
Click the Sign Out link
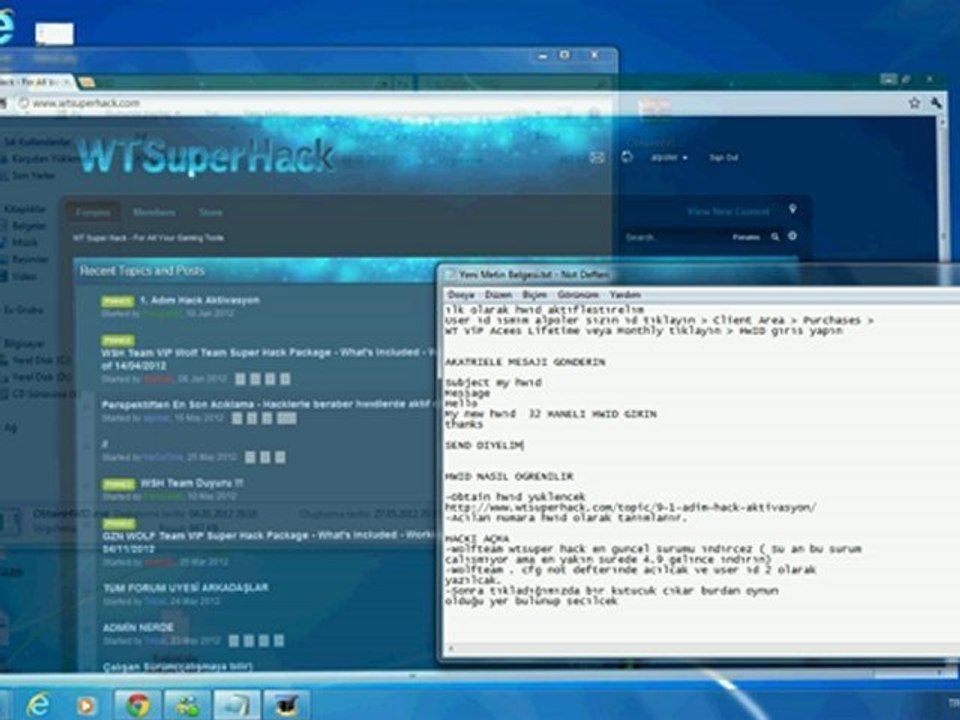click(724, 158)
